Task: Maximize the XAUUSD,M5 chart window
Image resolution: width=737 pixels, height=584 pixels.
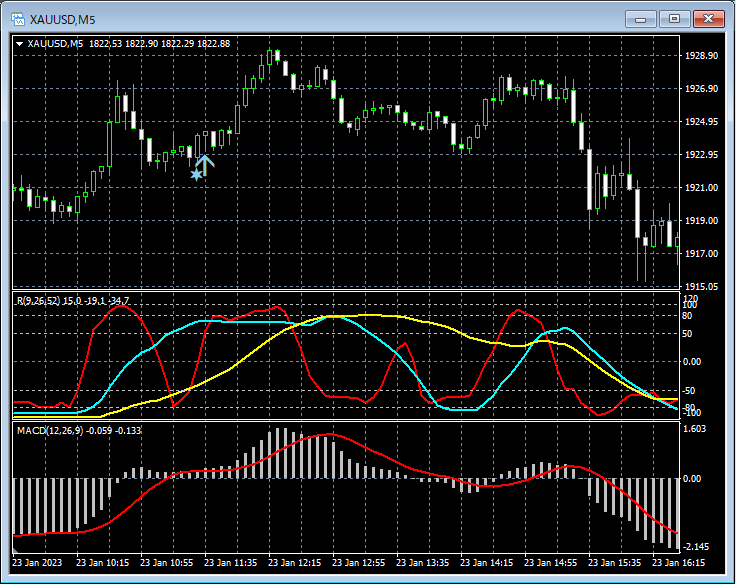Action: coord(675,18)
